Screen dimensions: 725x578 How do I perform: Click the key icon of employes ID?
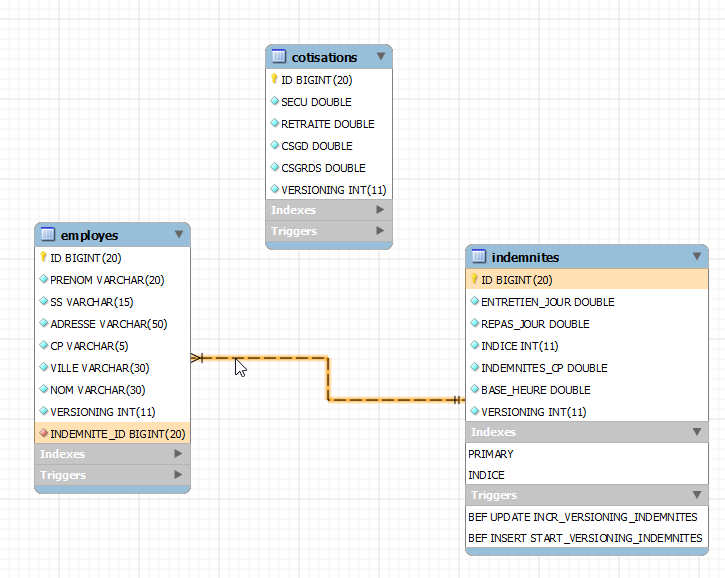pyautogui.click(x=44, y=258)
